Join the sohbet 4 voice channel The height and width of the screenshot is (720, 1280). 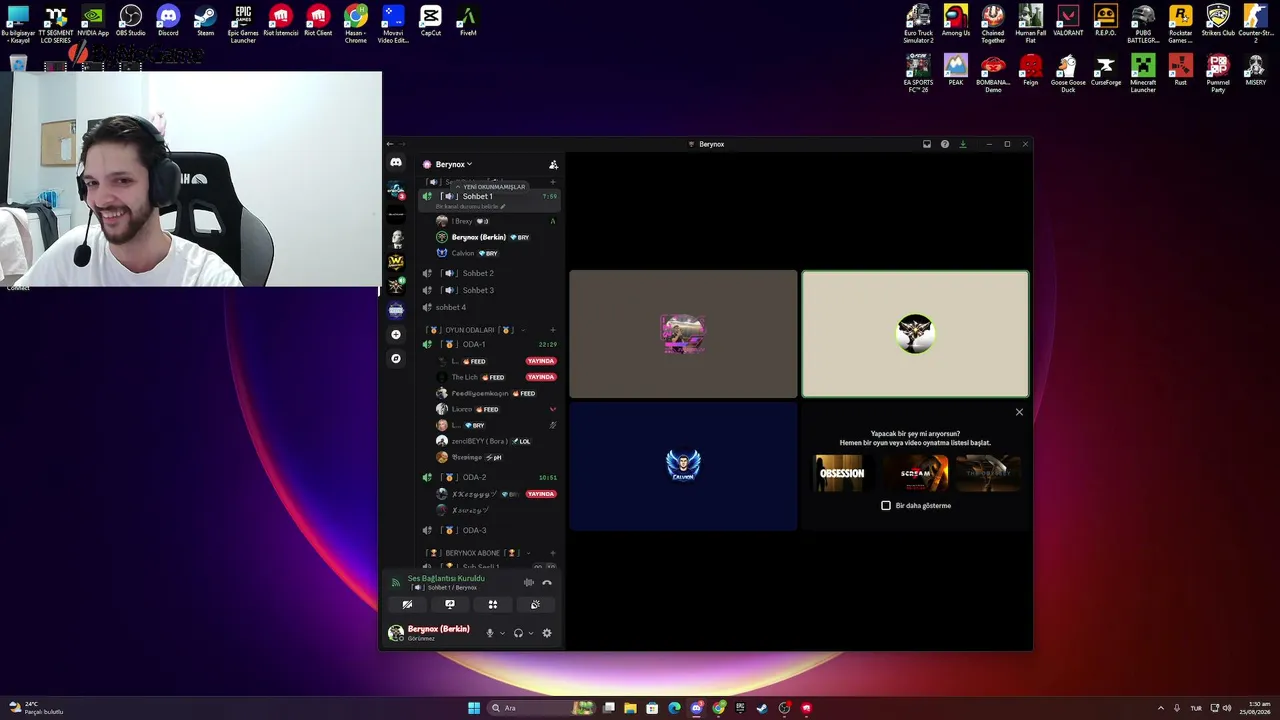pos(490,307)
